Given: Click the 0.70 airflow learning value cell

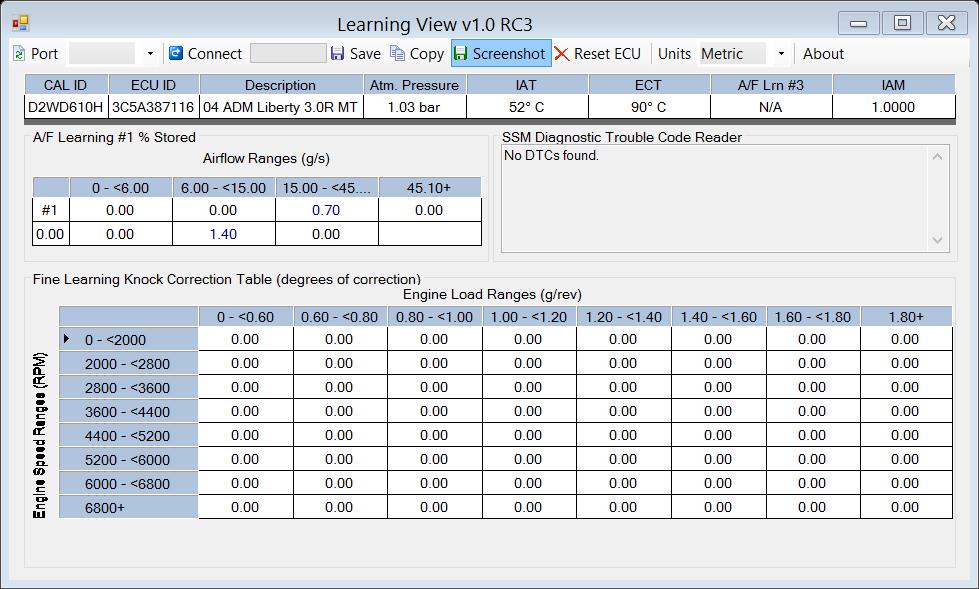Looking at the screenshot, I should [326, 210].
